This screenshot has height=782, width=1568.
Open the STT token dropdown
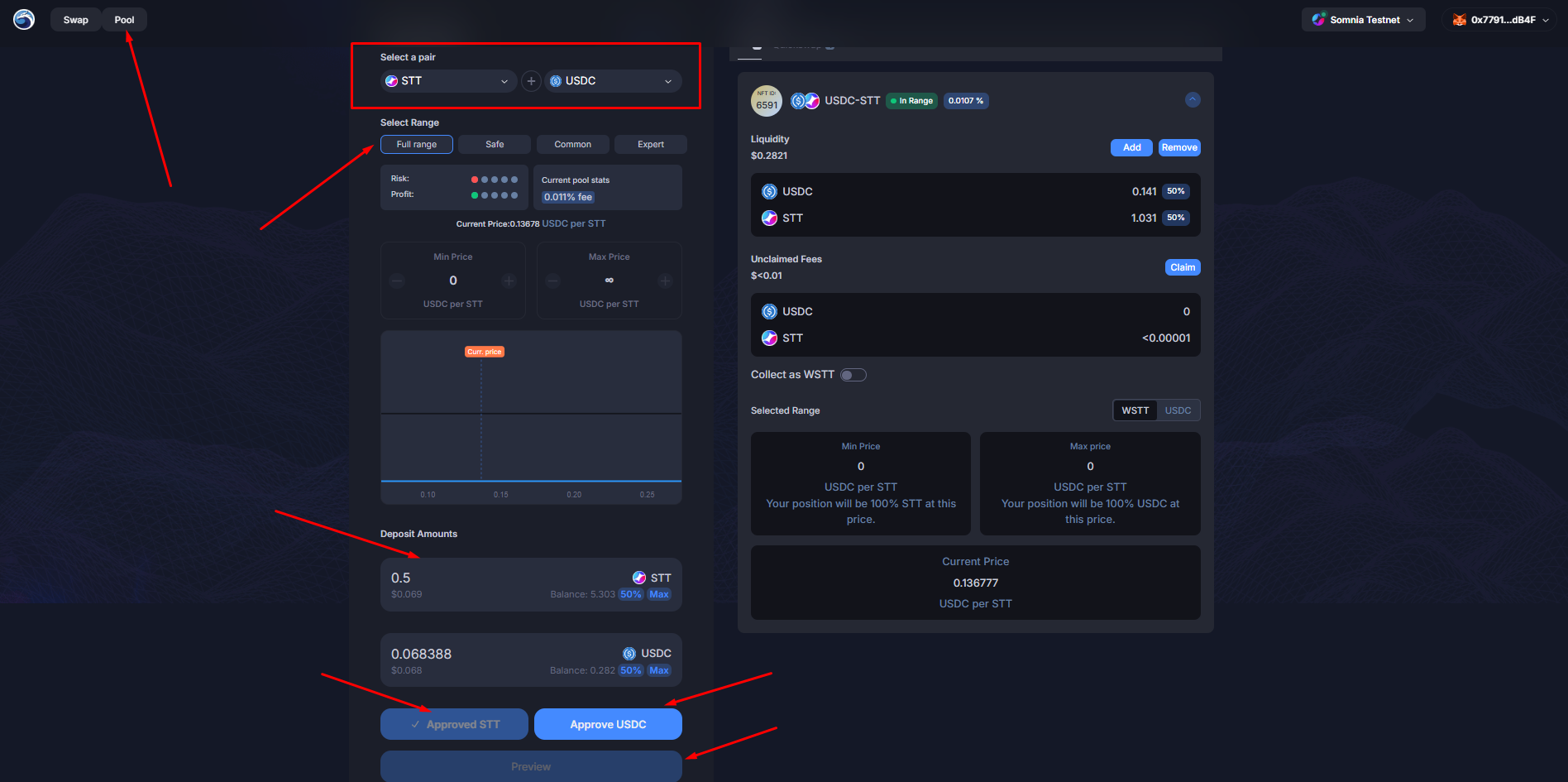[447, 81]
